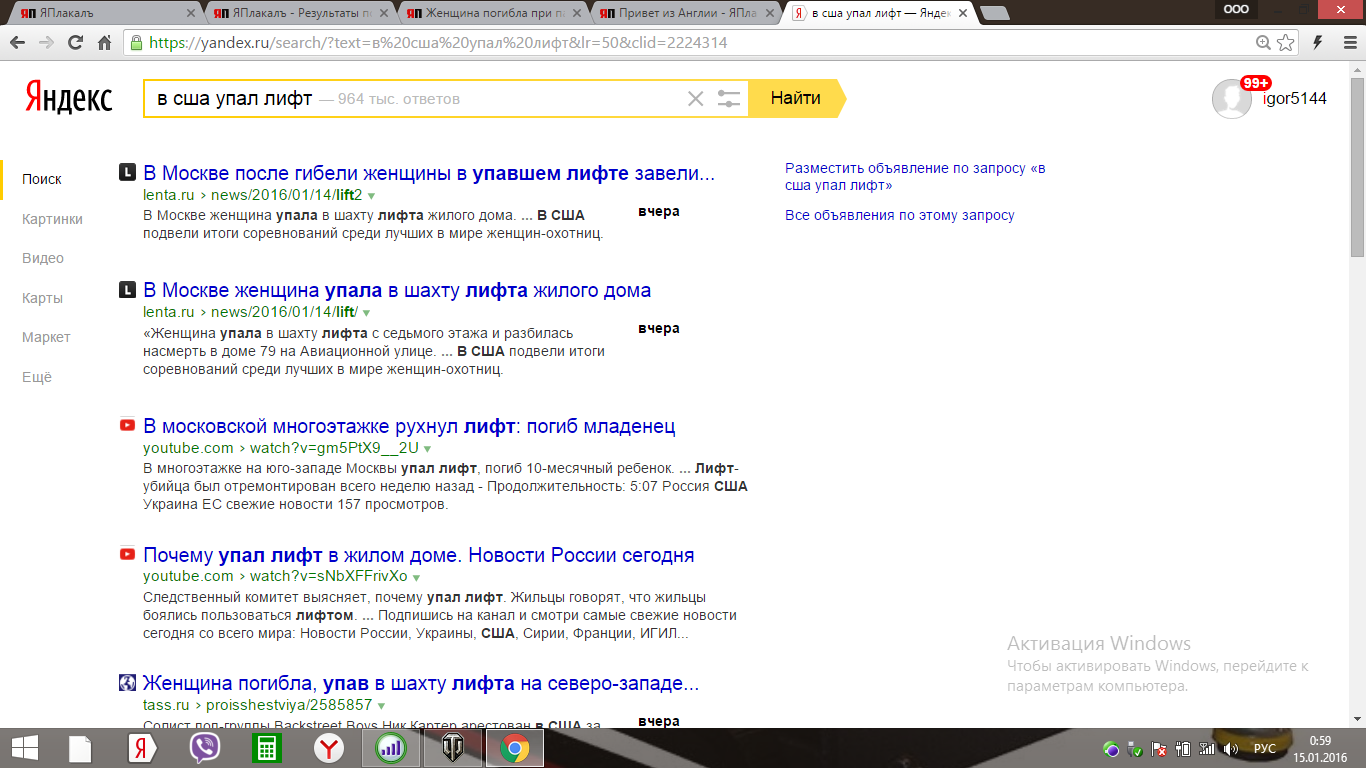Viewport: 1366px width, 768px height.
Task: Switch to the first ЯПлакалъ tab
Action: (x=105, y=13)
